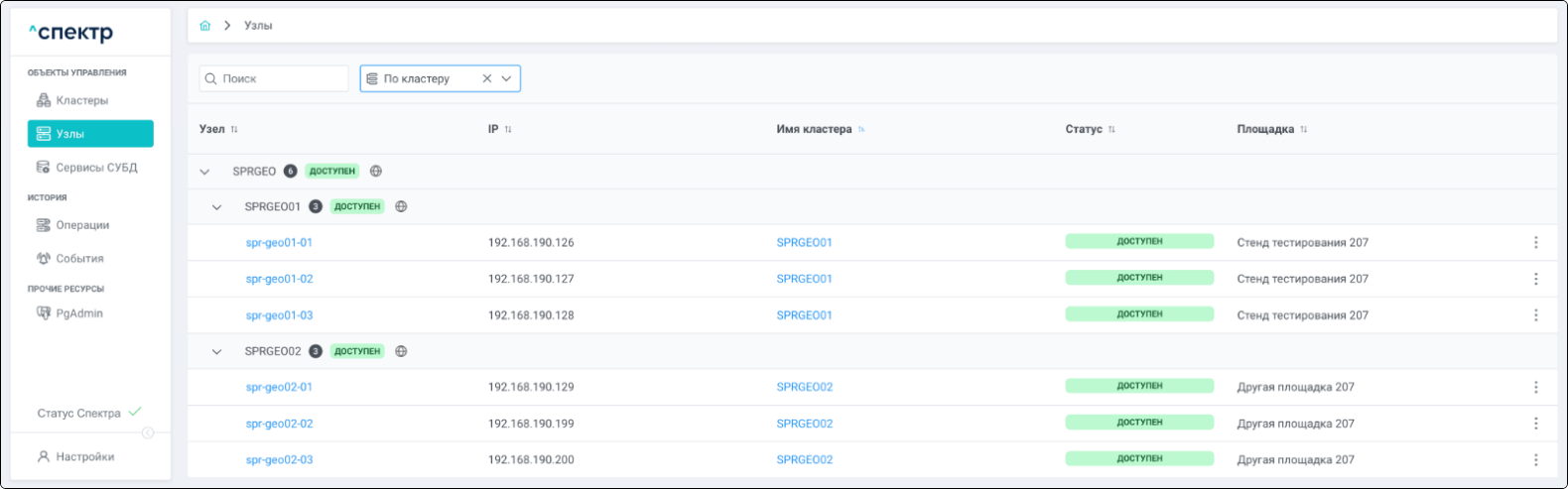Screen dimensions: 1568x489
Task: Click globe icon next to SPRGEO02
Action: [401, 352]
